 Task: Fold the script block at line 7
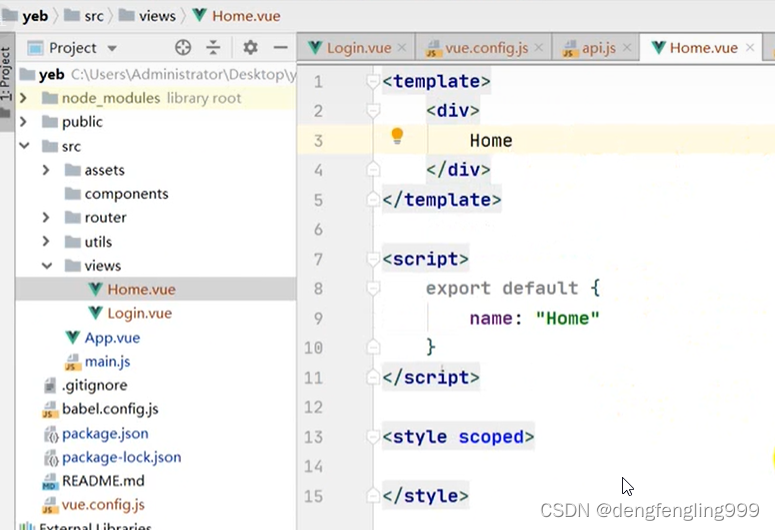(373, 259)
